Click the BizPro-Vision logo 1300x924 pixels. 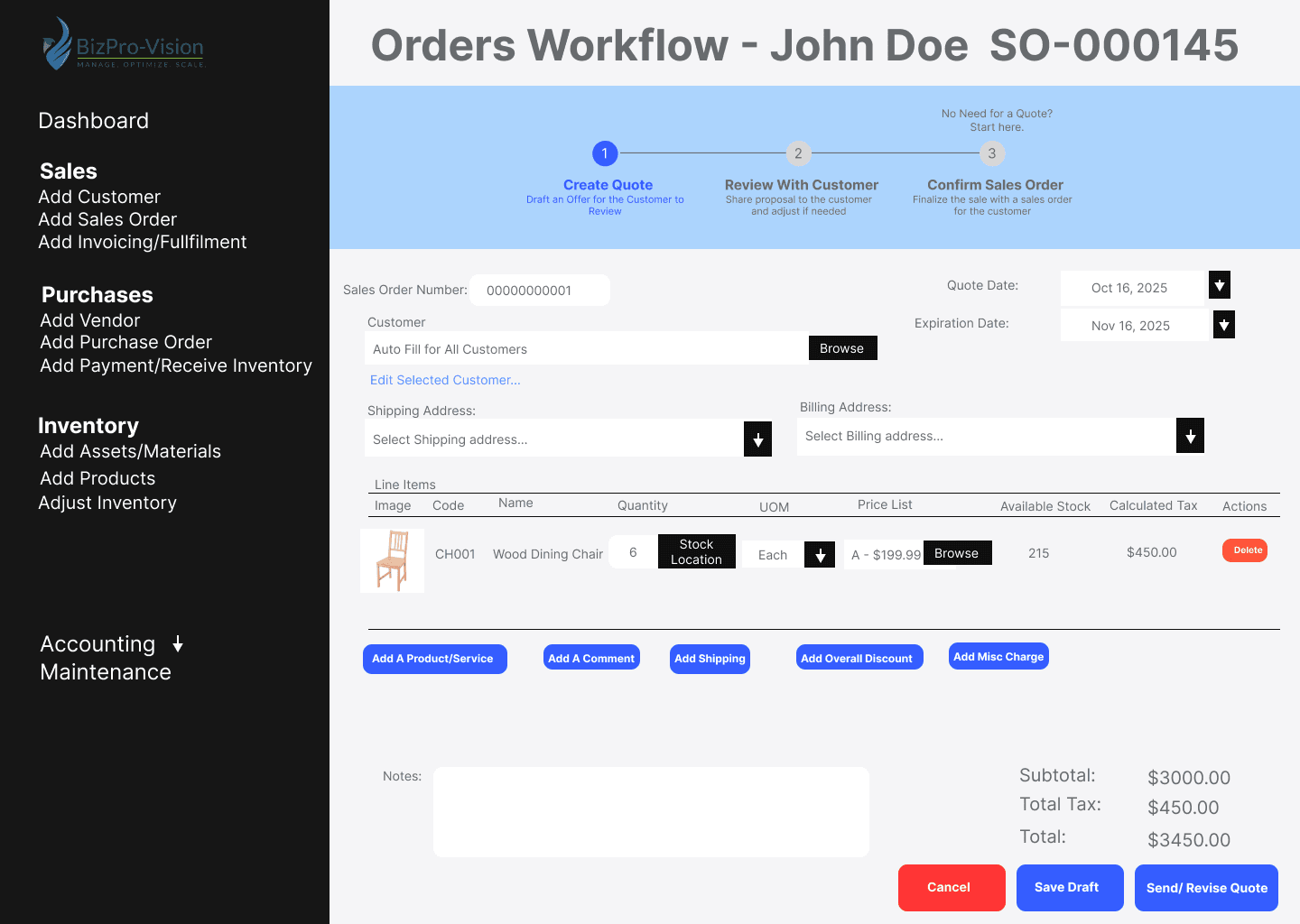(122, 43)
